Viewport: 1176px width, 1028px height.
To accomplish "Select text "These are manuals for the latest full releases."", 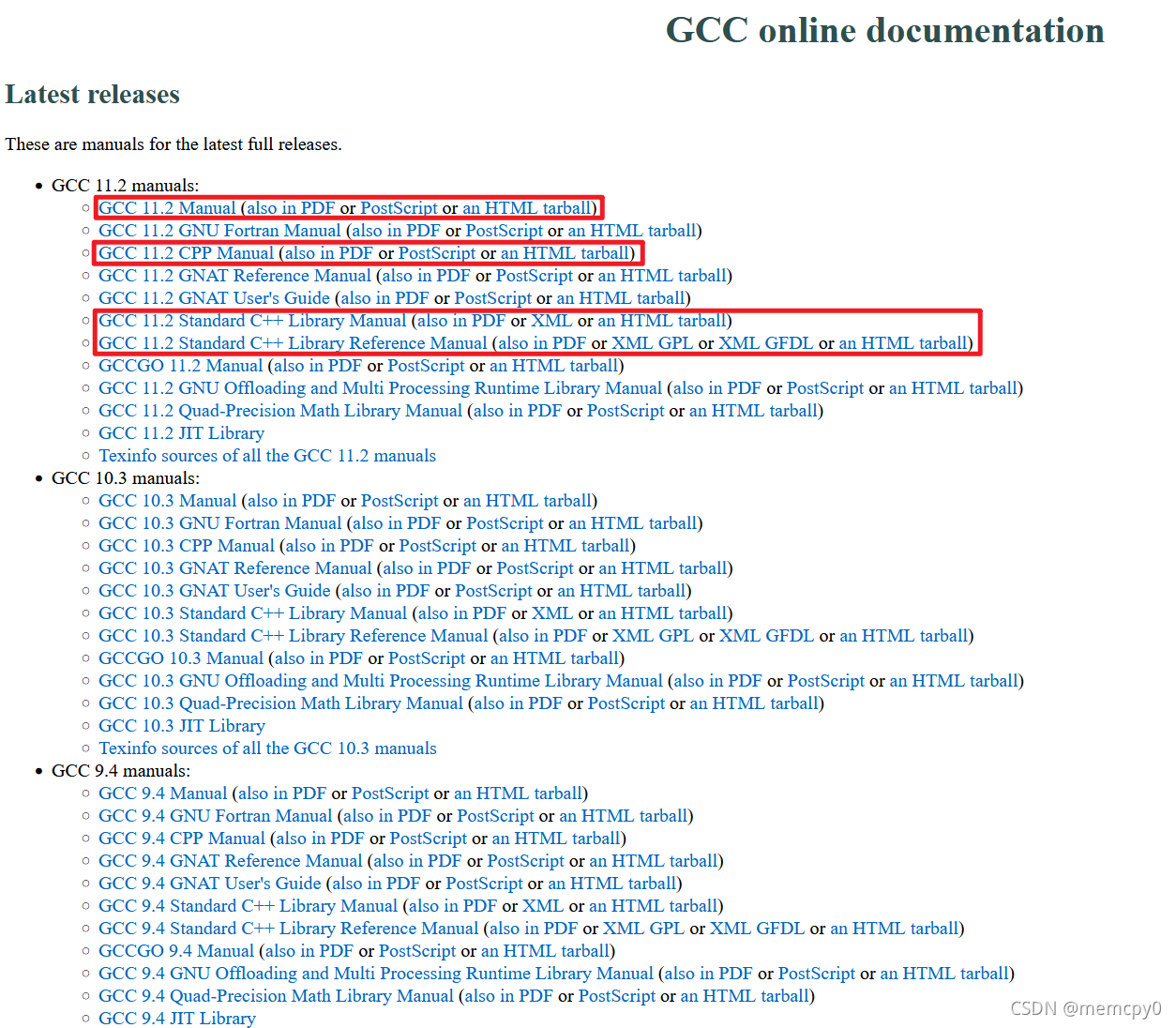I will [173, 144].
